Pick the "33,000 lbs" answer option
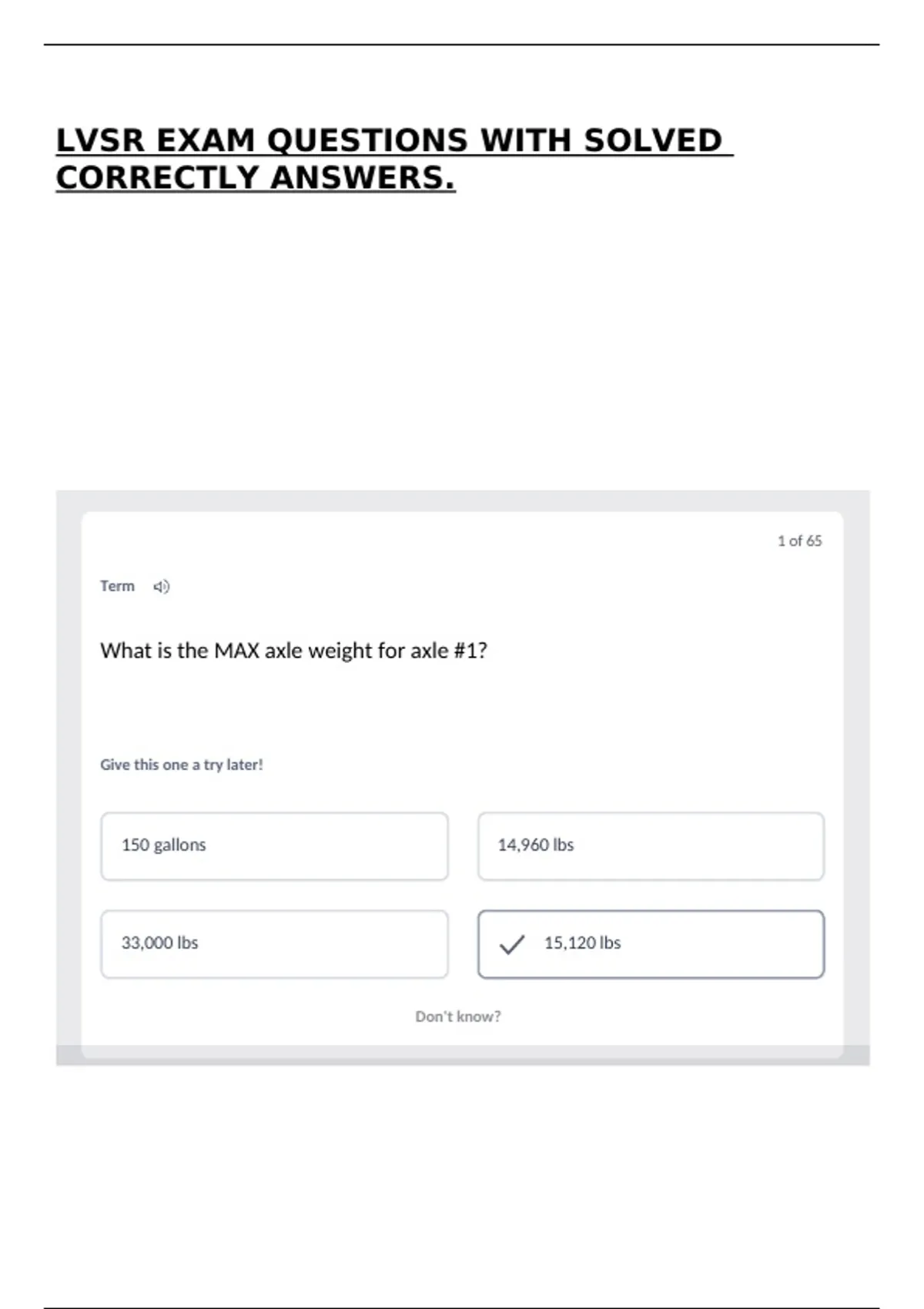This screenshot has height=1309, width=924. coord(274,944)
